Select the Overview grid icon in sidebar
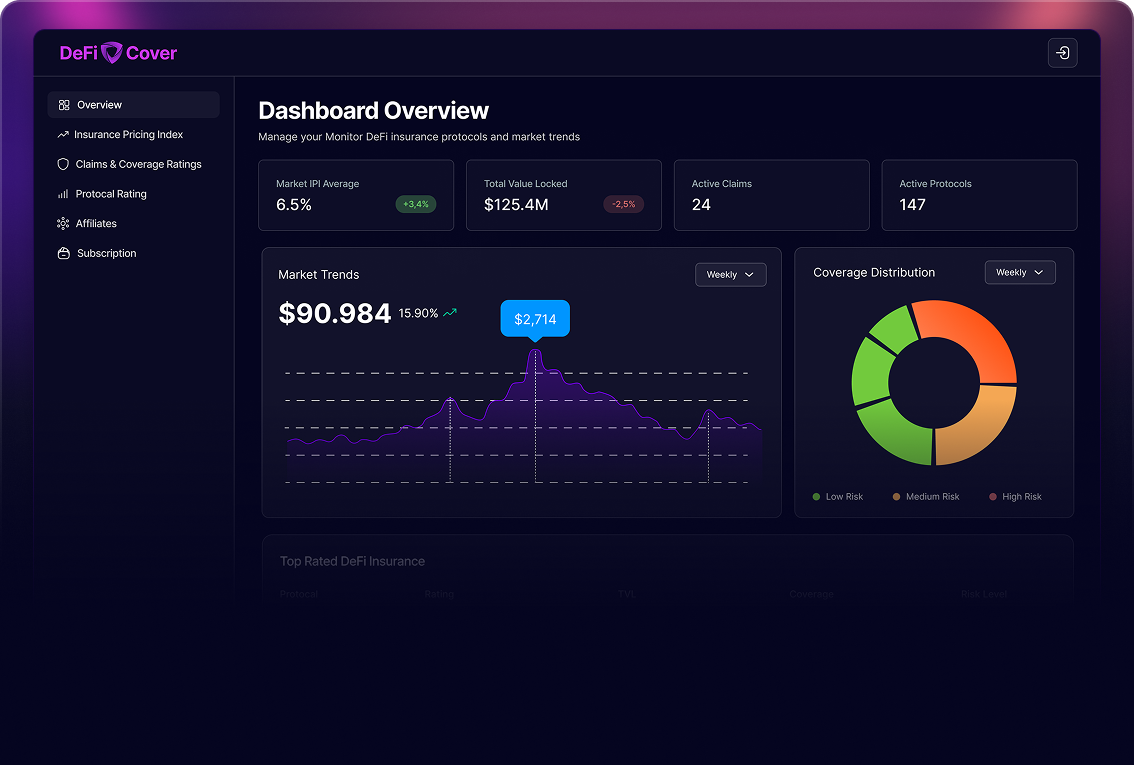This screenshot has height=765, width=1134. click(x=62, y=104)
